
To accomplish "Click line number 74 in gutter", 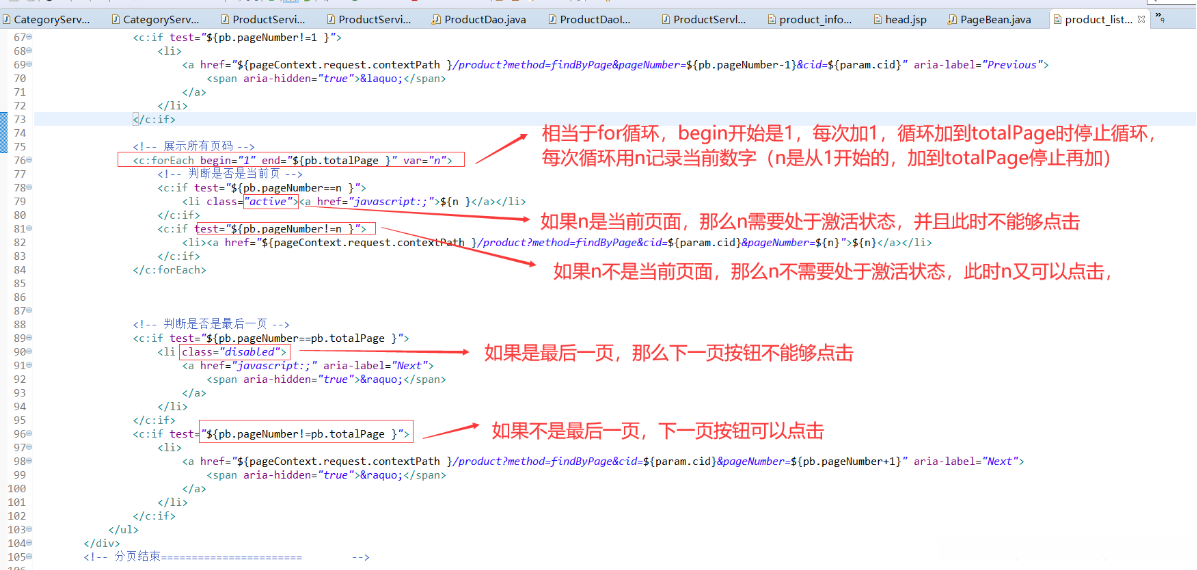I will pyautogui.click(x=20, y=133).
